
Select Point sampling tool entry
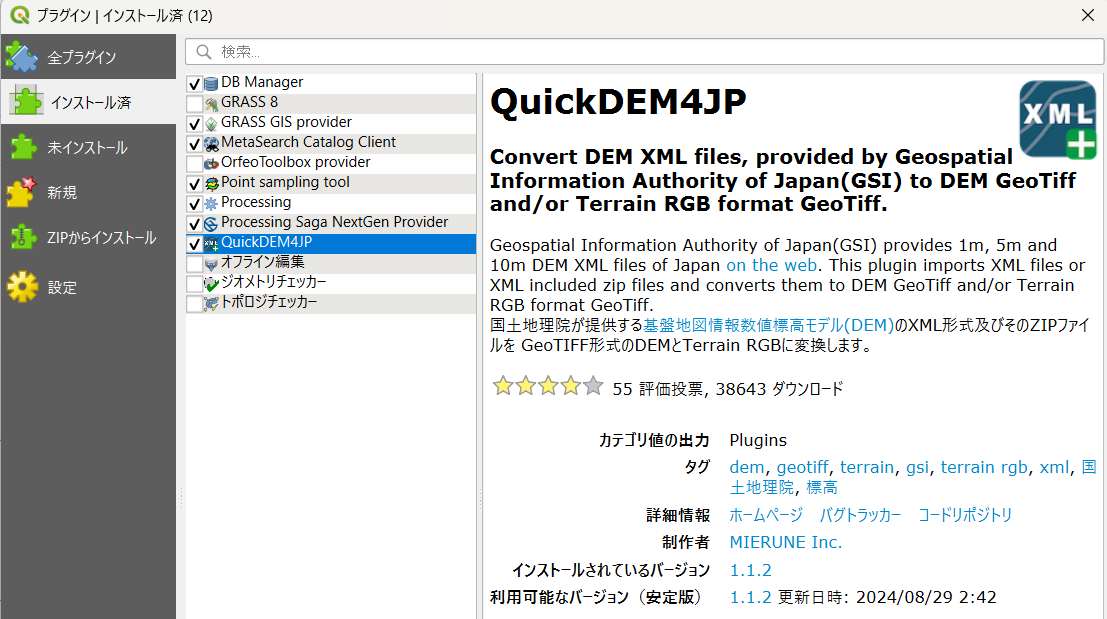pyautogui.click(x=285, y=181)
